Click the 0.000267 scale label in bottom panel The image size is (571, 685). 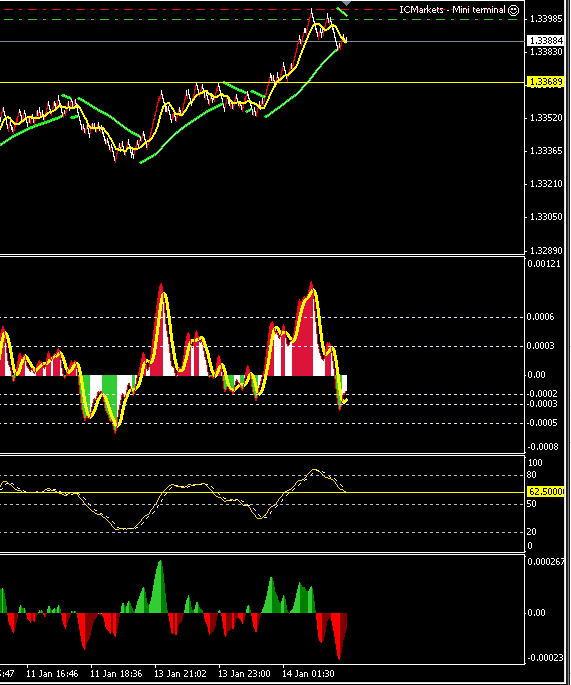click(545, 562)
